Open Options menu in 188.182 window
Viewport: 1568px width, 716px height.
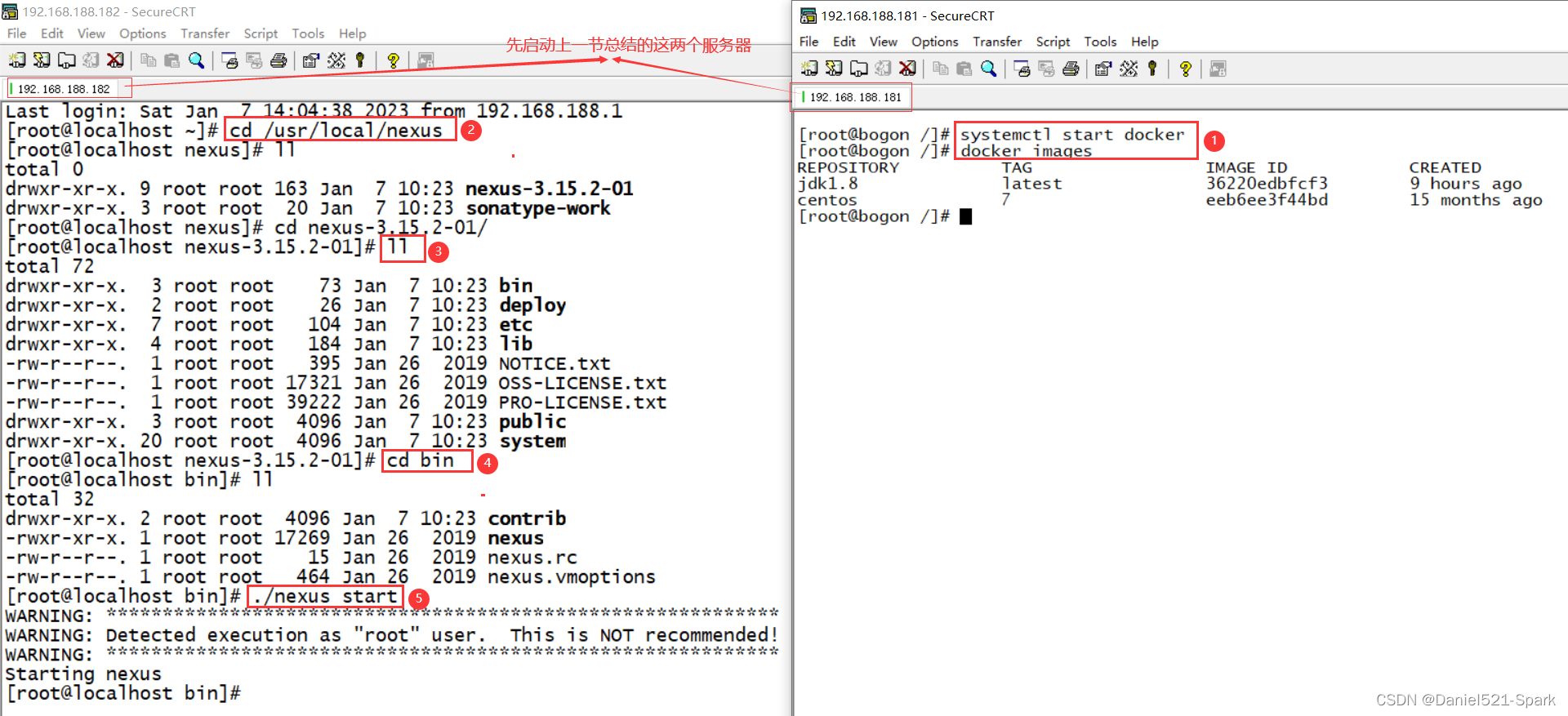point(143,33)
